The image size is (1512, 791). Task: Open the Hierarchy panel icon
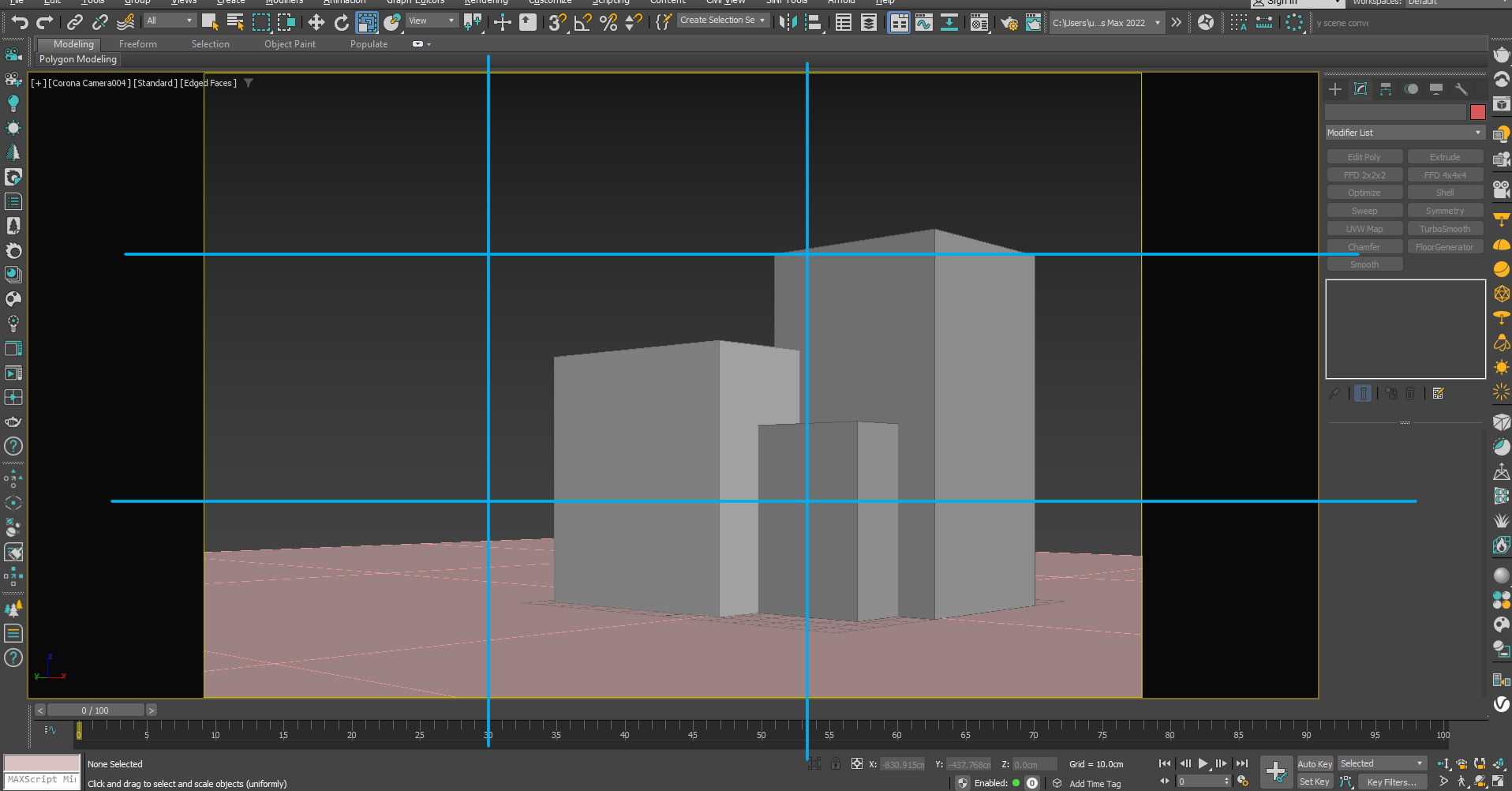1386,89
